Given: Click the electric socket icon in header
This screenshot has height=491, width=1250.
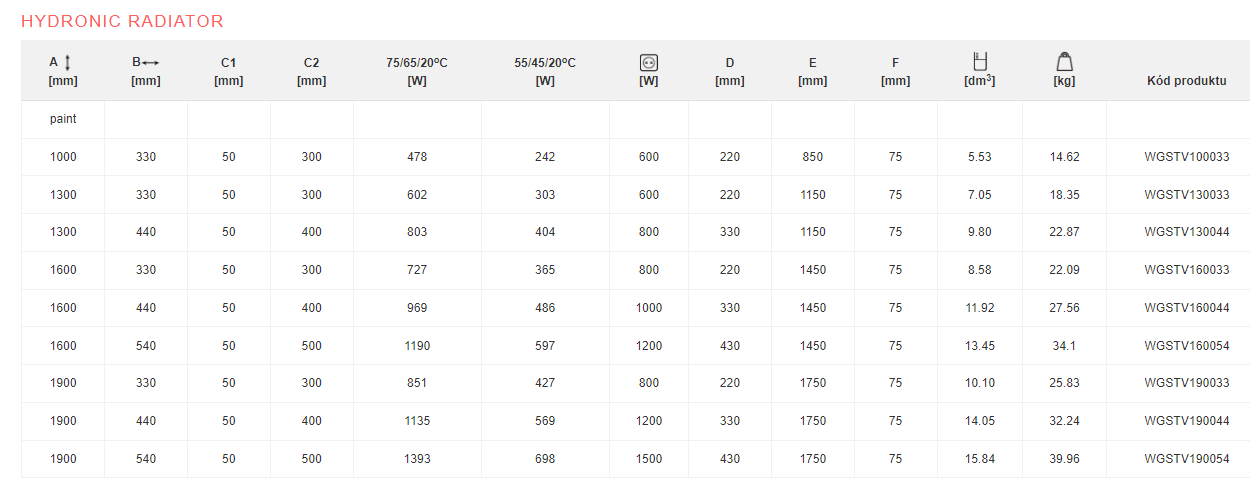Looking at the screenshot, I should 649,63.
